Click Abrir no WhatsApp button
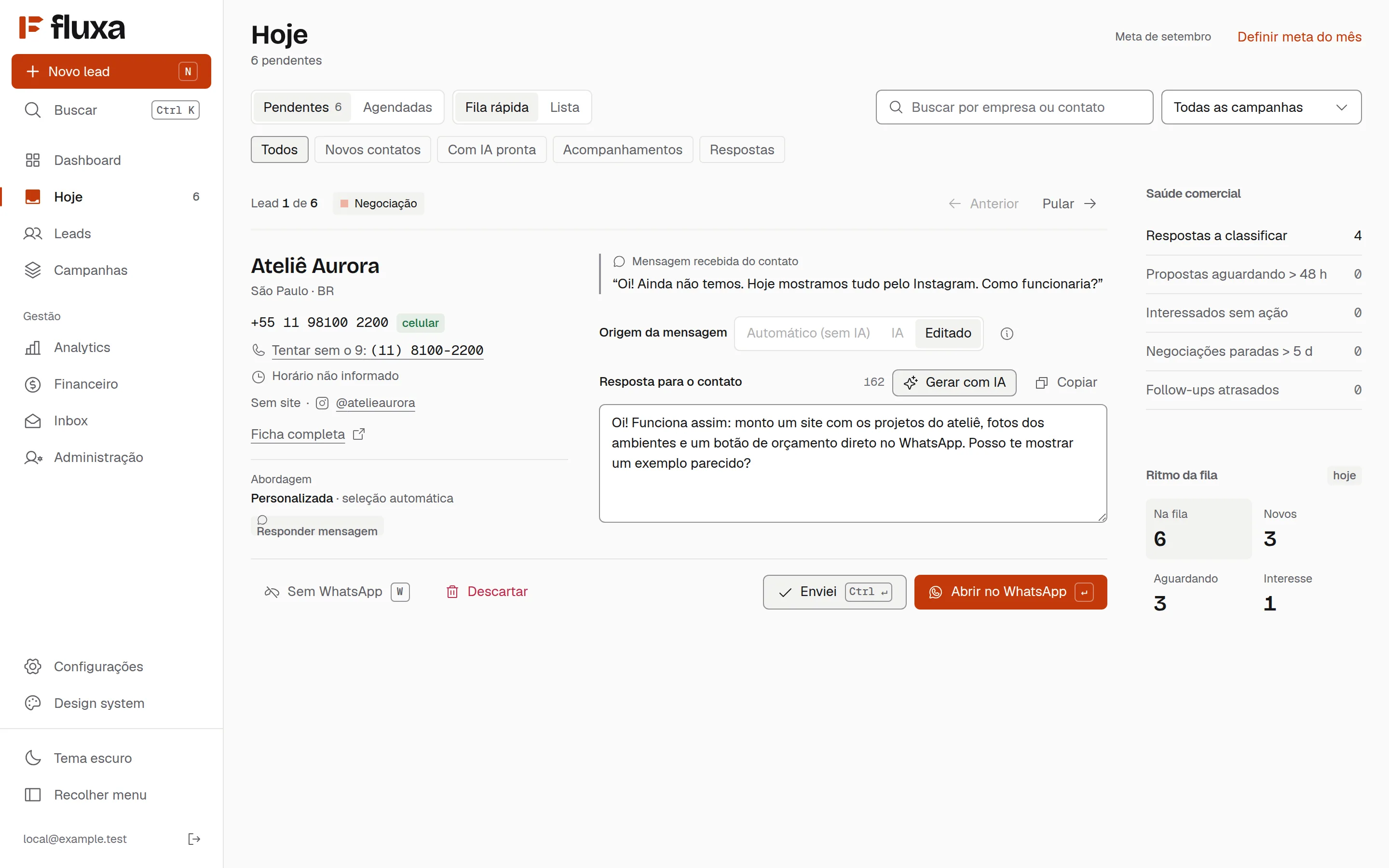Image resolution: width=1389 pixels, height=868 pixels. (x=1010, y=592)
